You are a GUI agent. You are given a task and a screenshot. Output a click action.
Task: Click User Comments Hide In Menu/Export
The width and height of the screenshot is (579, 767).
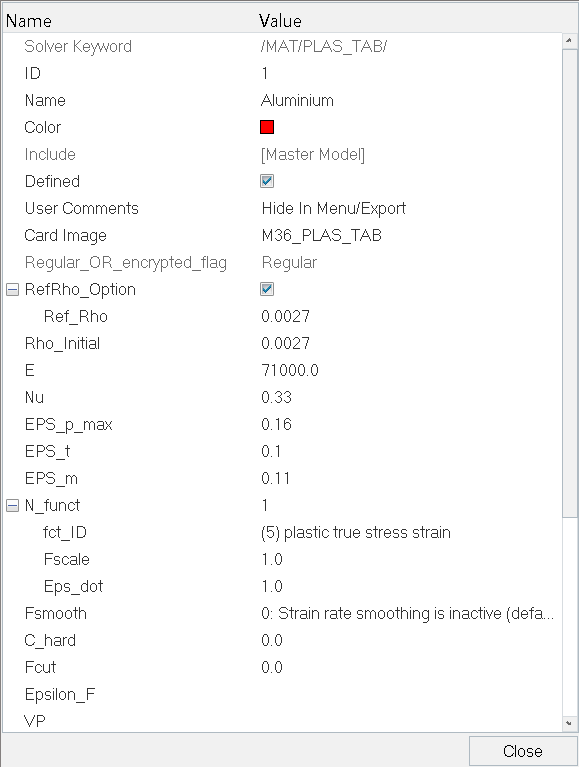coord(334,208)
